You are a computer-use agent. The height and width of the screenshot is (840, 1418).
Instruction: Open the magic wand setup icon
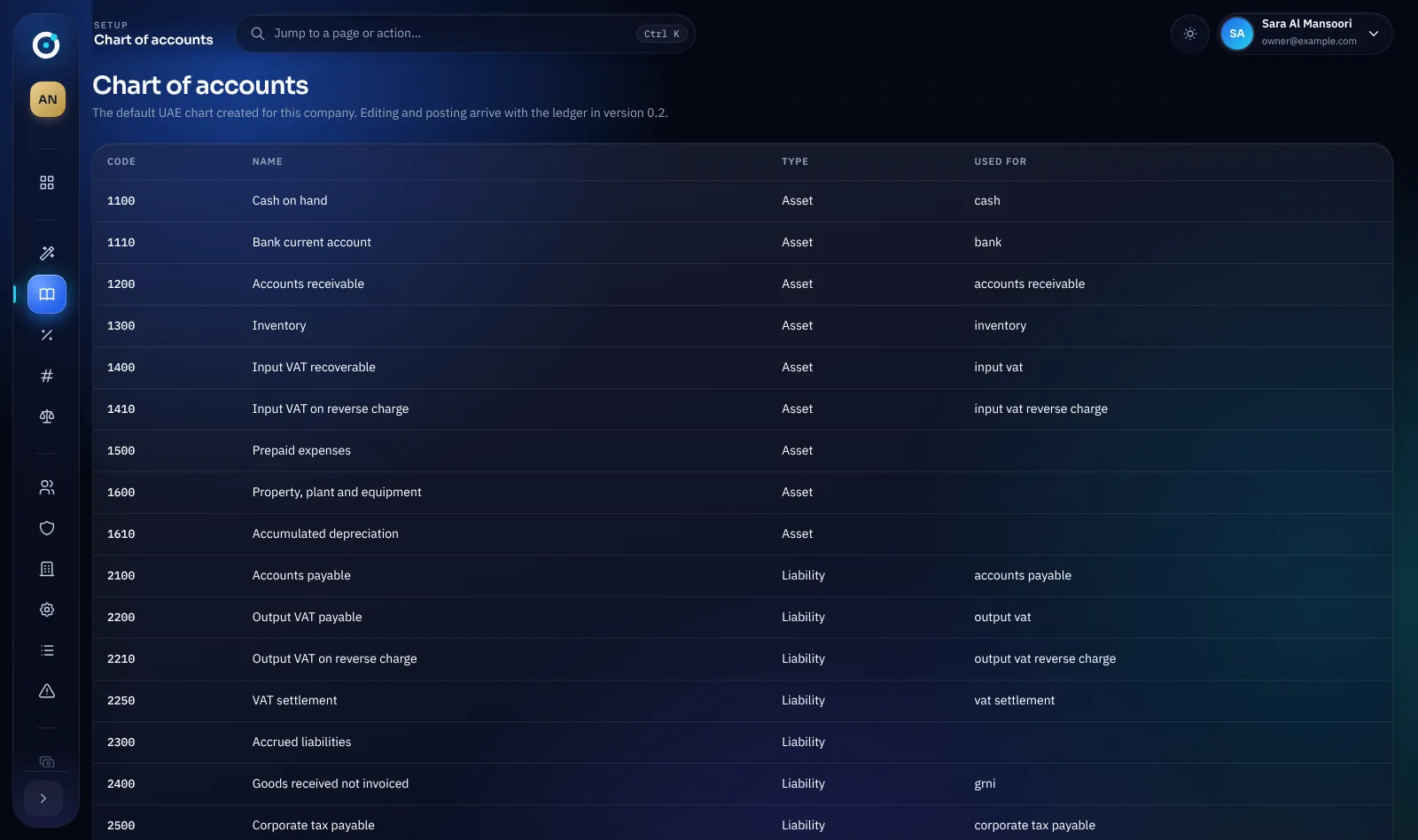click(x=47, y=253)
